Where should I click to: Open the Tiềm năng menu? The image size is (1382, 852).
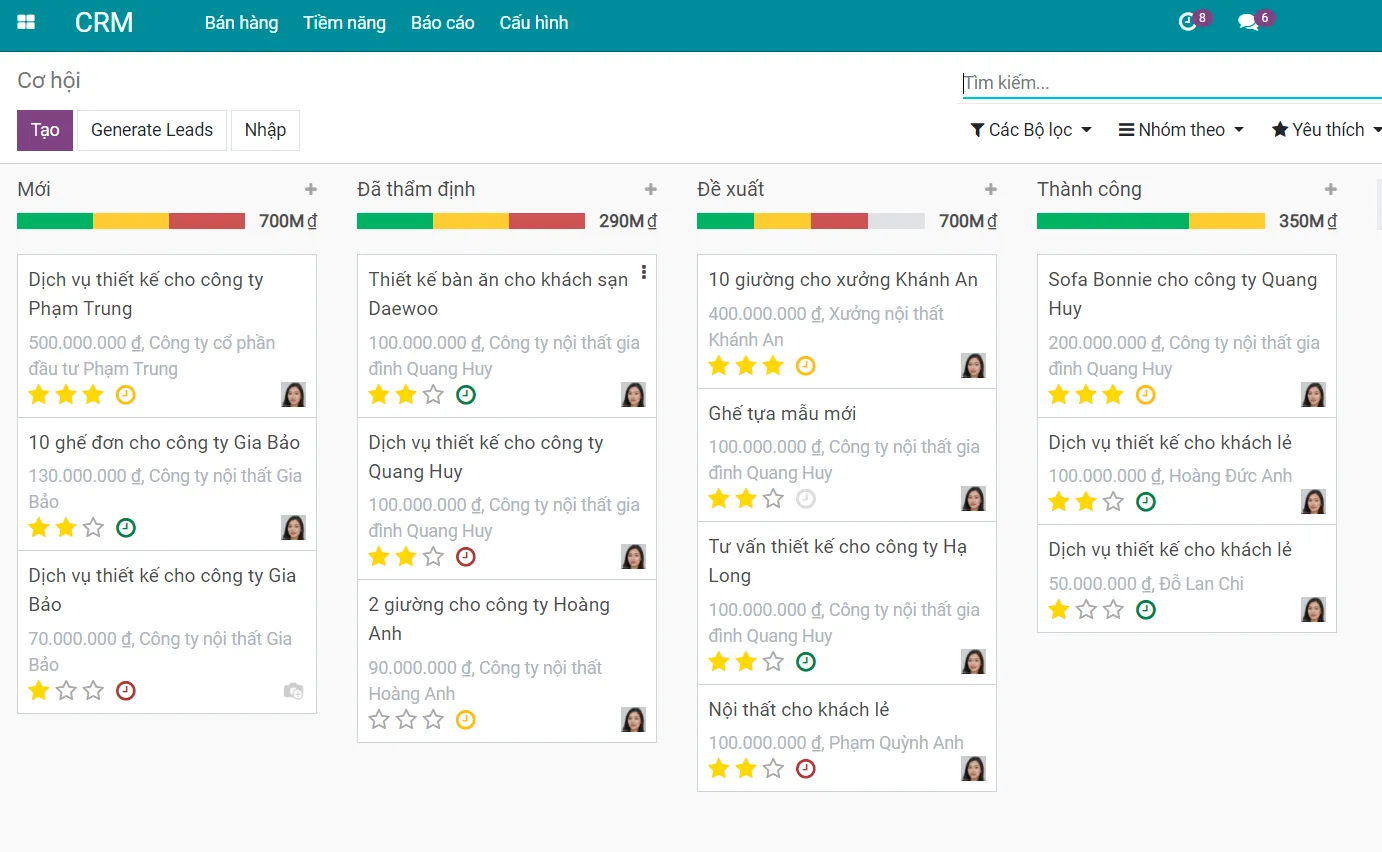(x=345, y=23)
